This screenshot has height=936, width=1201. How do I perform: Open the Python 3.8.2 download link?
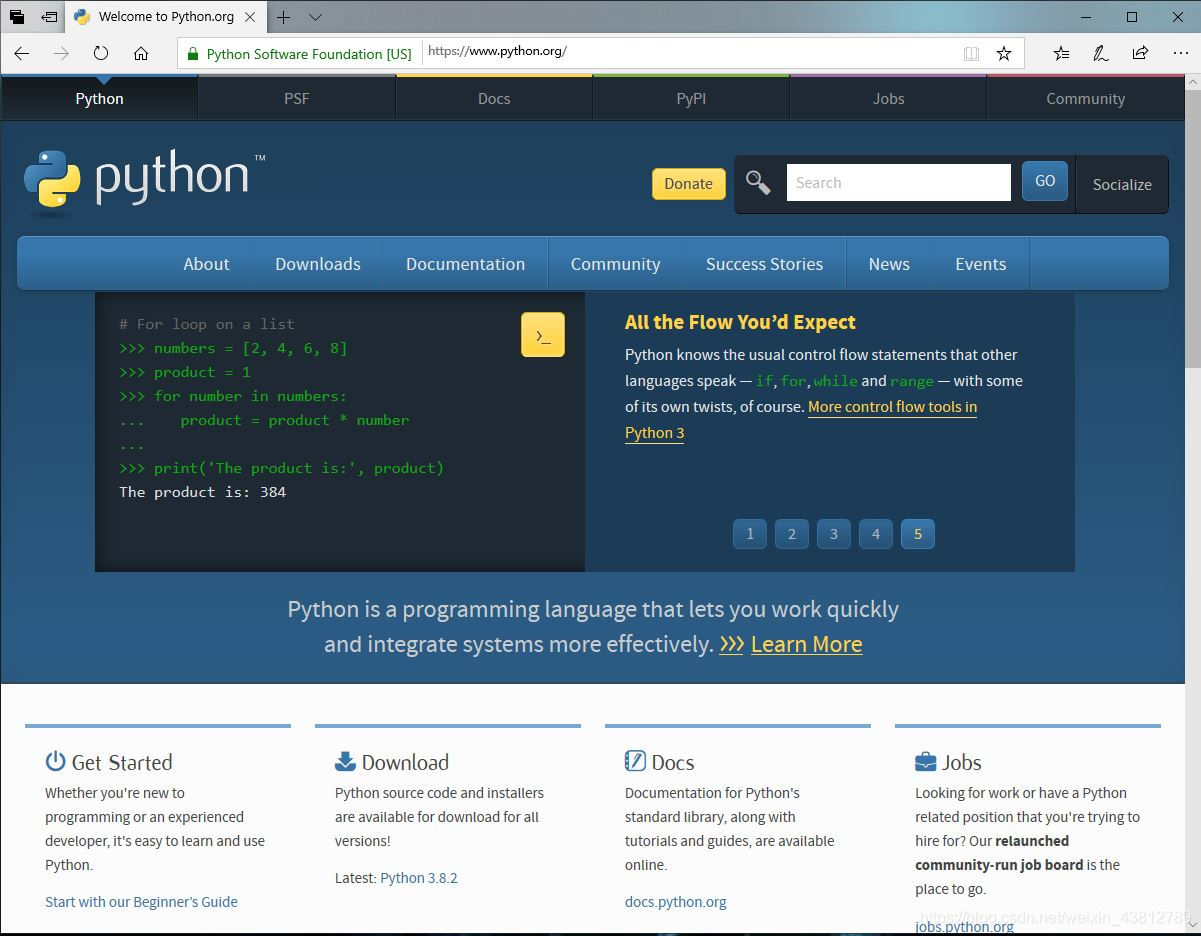point(419,878)
